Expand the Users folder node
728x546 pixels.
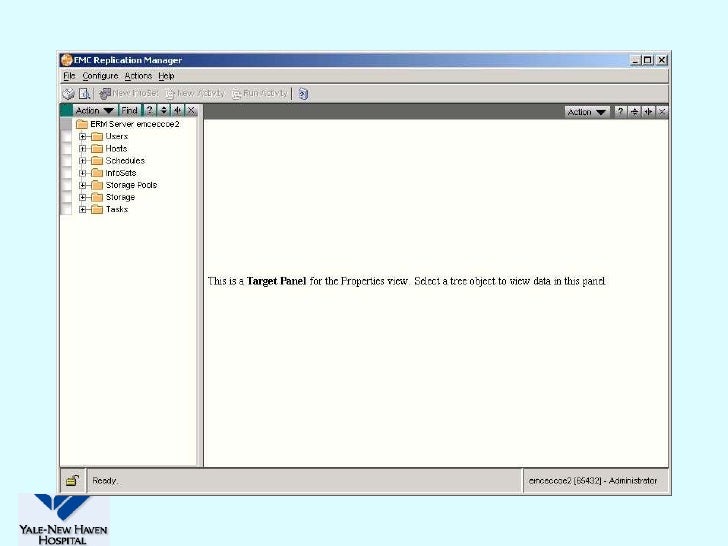pyautogui.click(x=83, y=136)
